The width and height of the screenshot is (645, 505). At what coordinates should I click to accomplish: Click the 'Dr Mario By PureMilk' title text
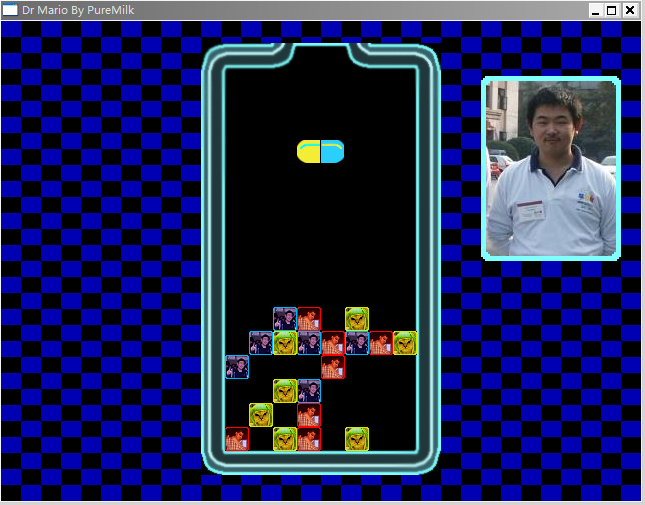coord(78,10)
